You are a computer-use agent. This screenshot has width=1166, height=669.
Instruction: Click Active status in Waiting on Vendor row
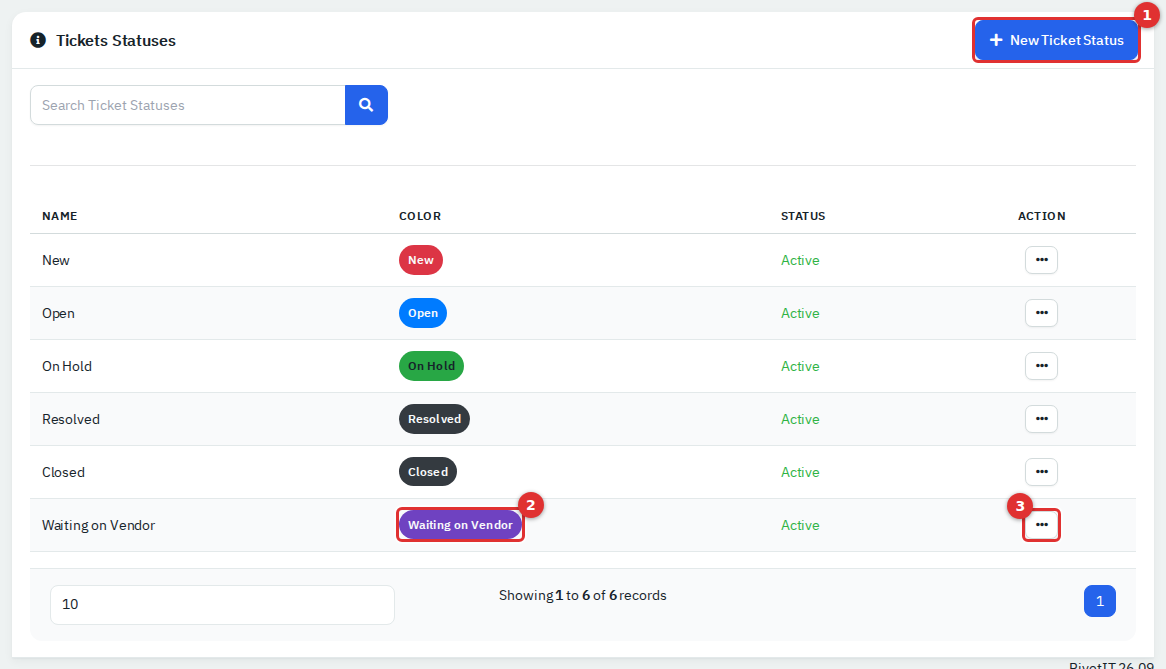click(x=800, y=526)
